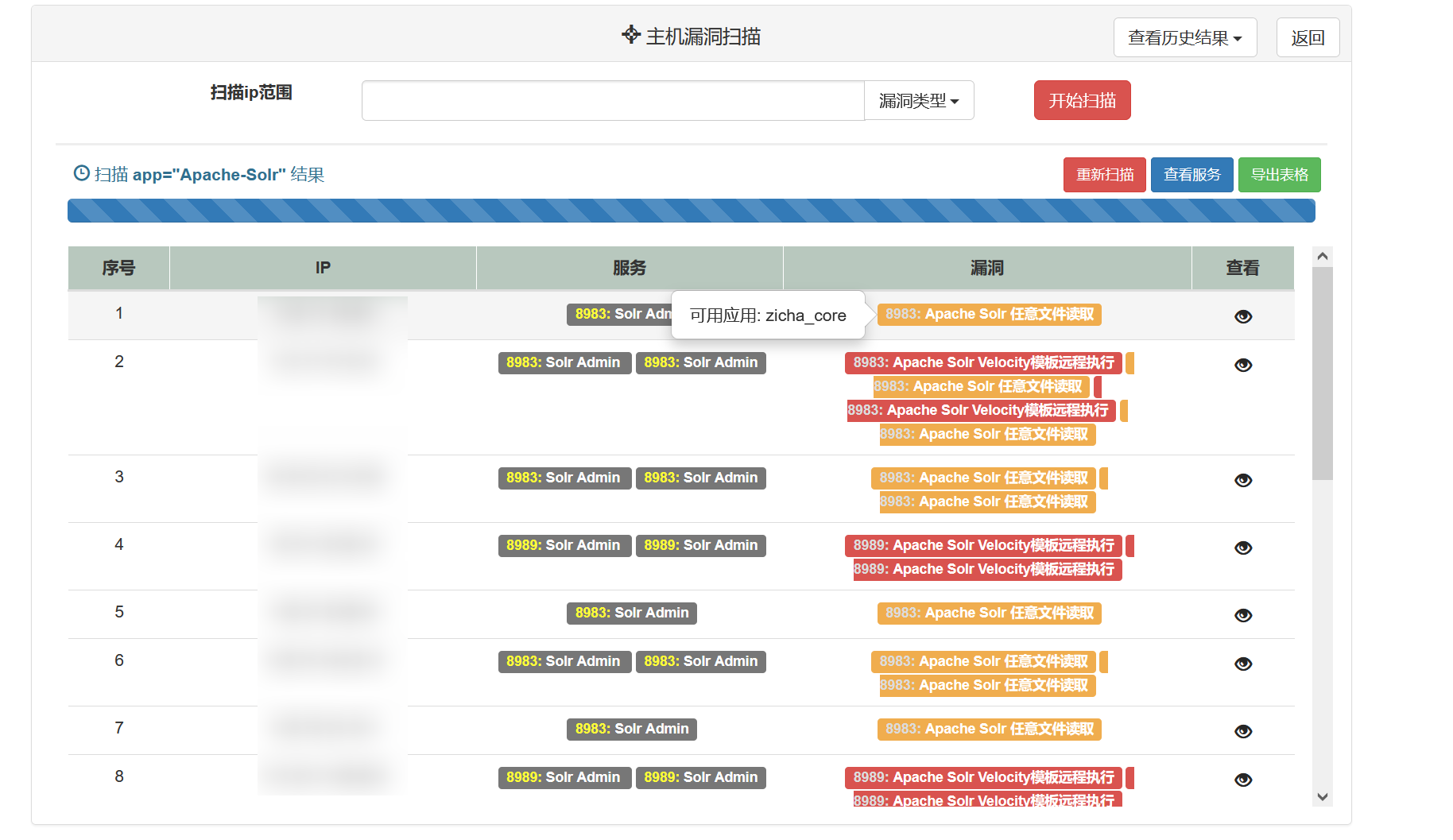Click first 8989 Velocity模板远程执行 tag in row 4
This screenshot has width=1453, height=840.
tap(984, 545)
